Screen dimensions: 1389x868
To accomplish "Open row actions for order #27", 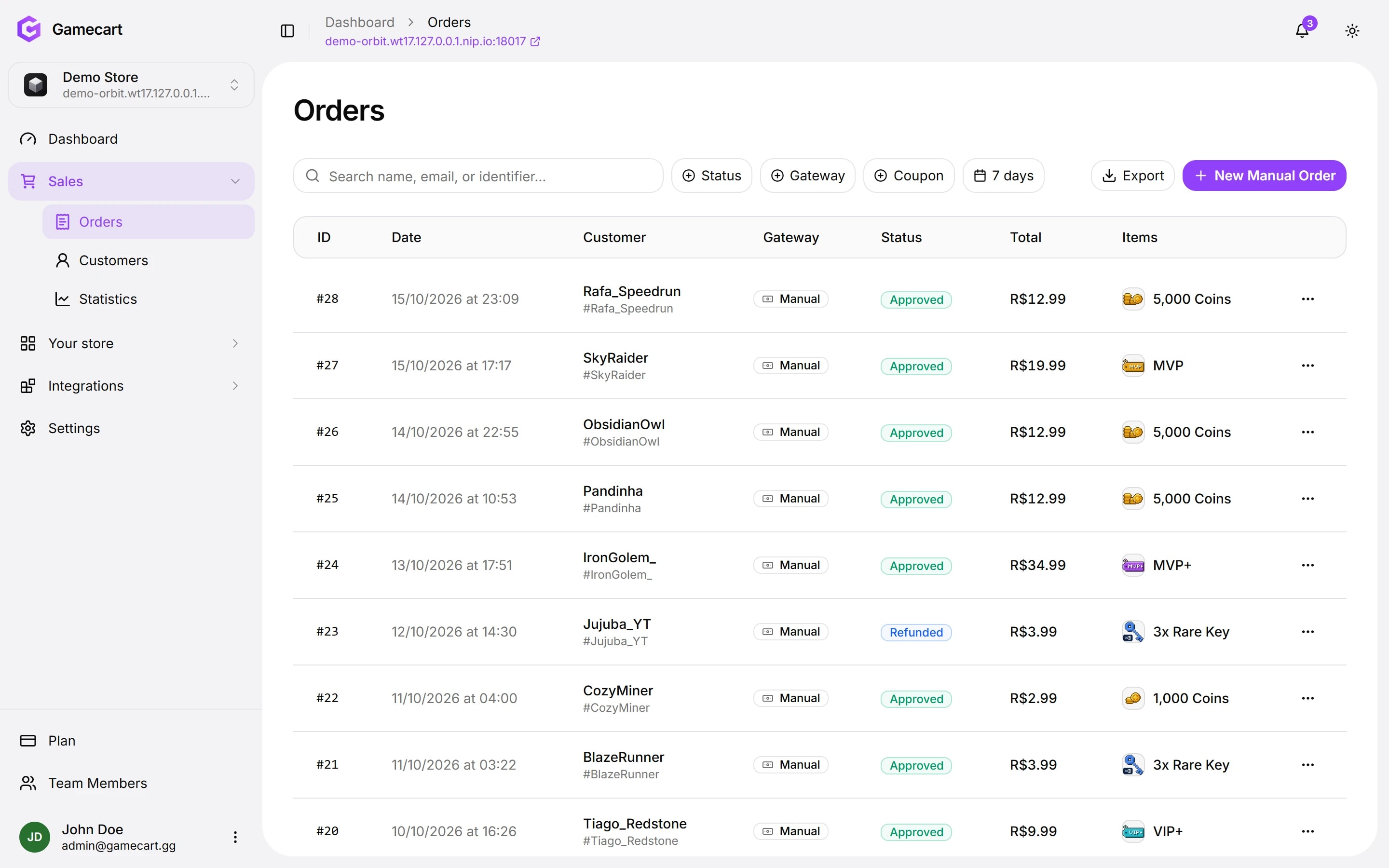I will point(1307,366).
